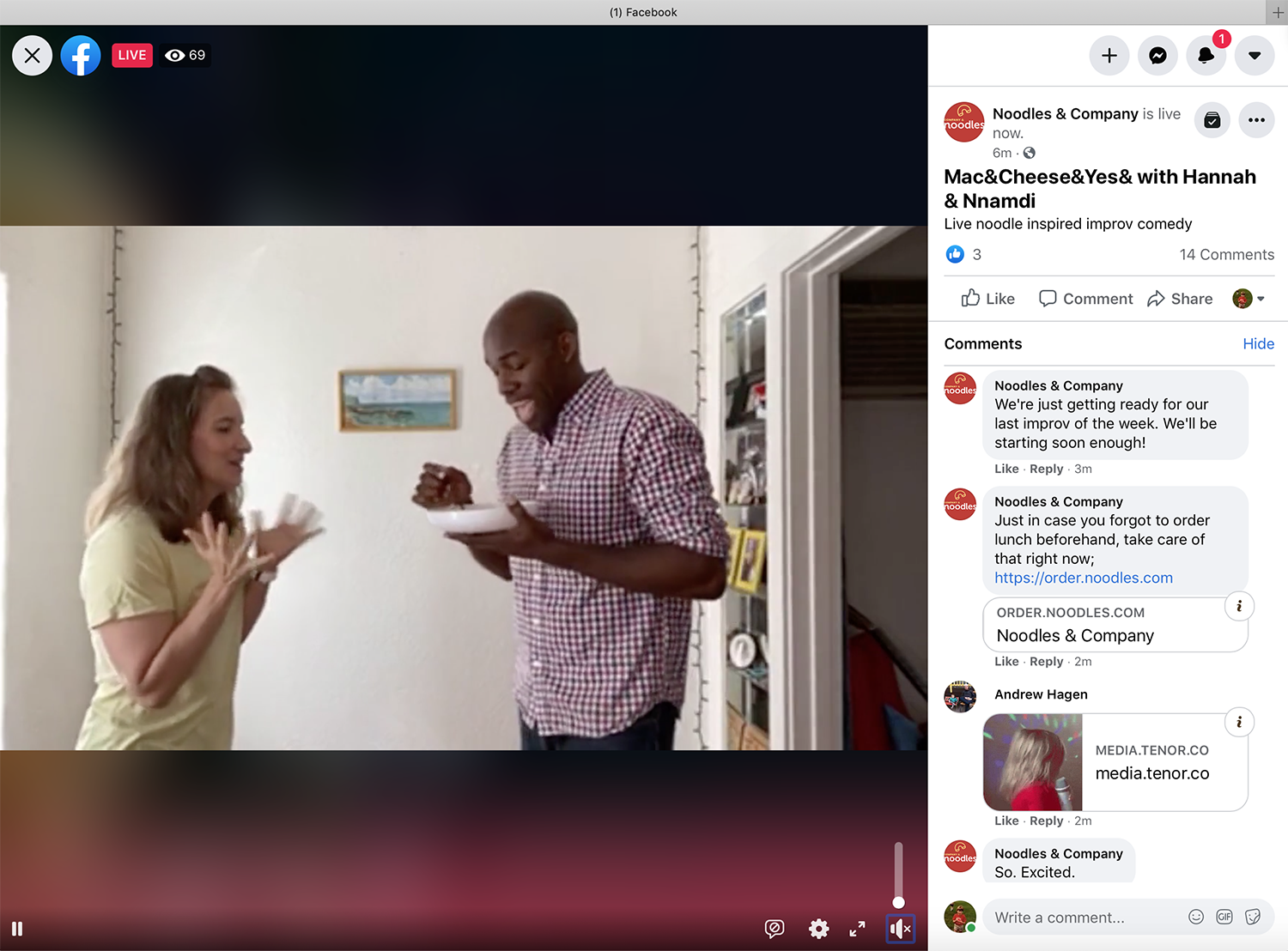Open the 6m post timestamp
The image size is (1288, 951).
(1002, 153)
